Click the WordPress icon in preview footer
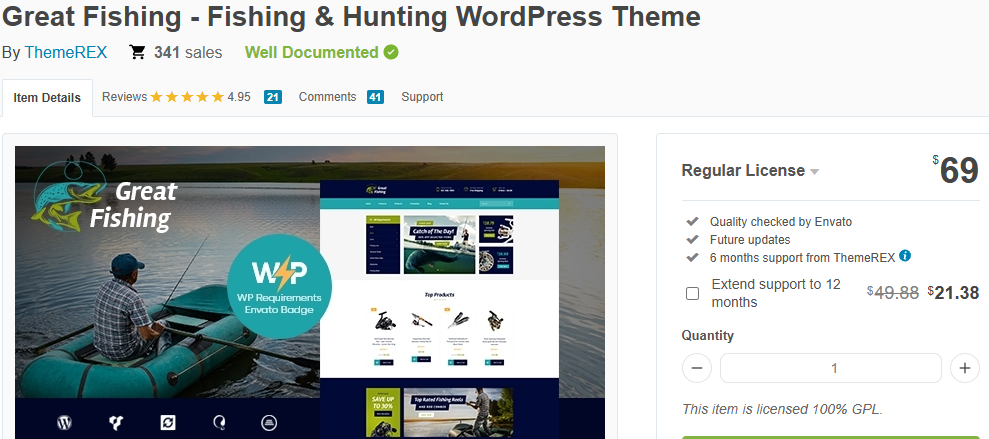989x439 pixels. [64, 422]
